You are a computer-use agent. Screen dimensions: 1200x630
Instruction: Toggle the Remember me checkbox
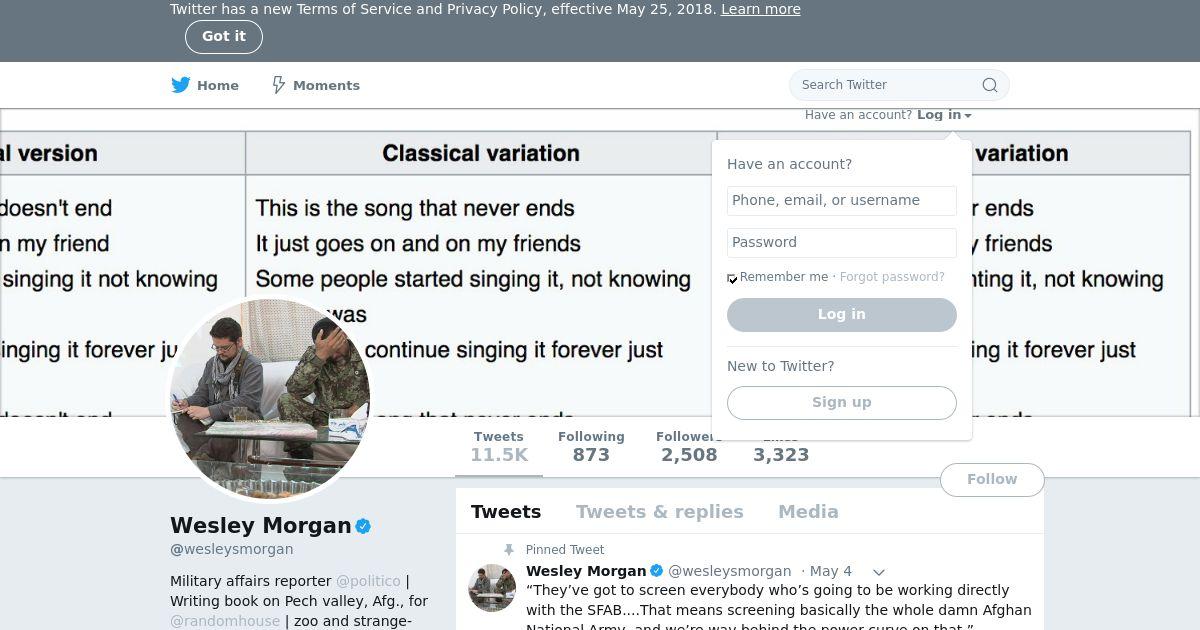click(732, 278)
